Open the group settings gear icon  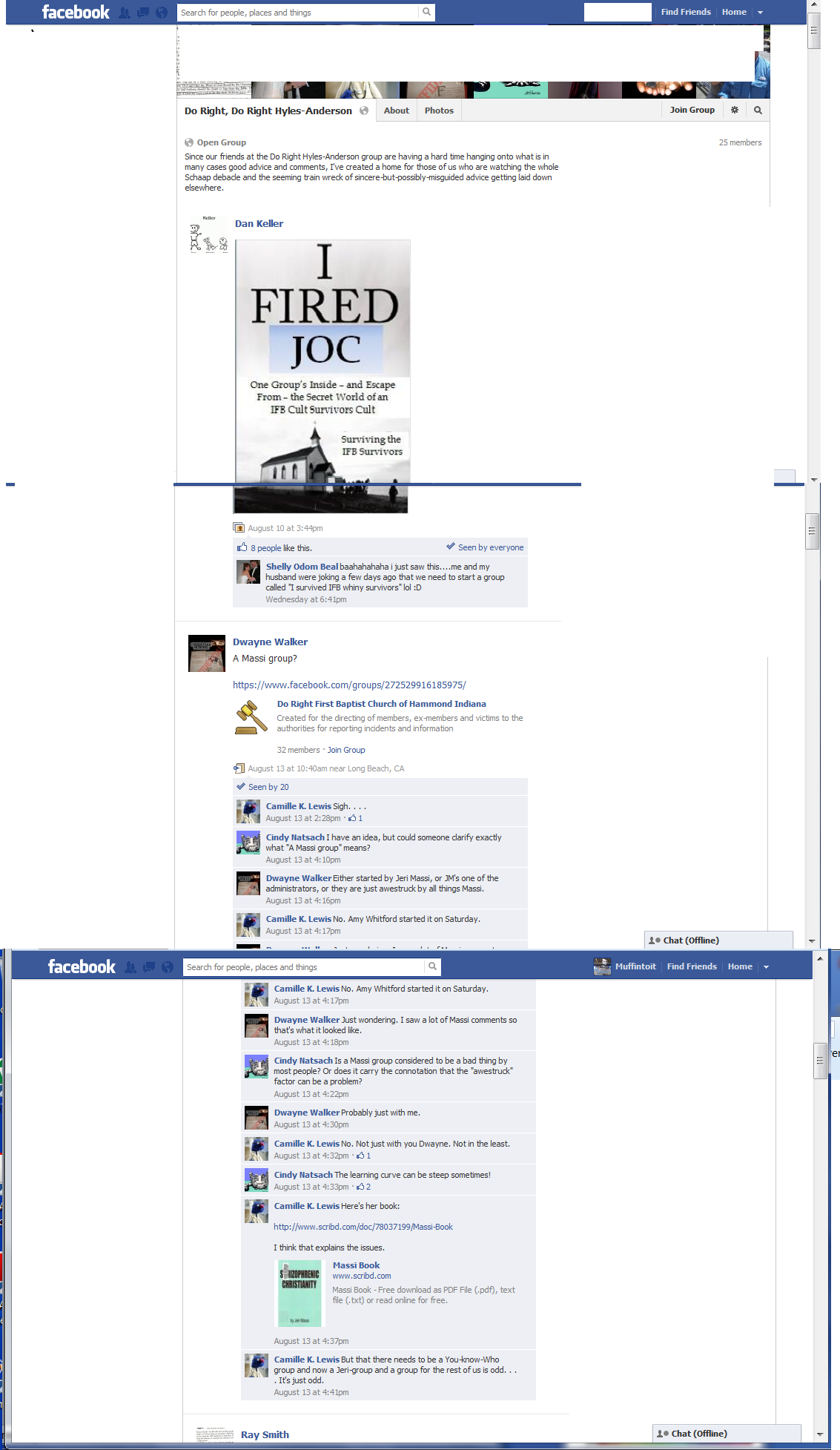(x=735, y=110)
